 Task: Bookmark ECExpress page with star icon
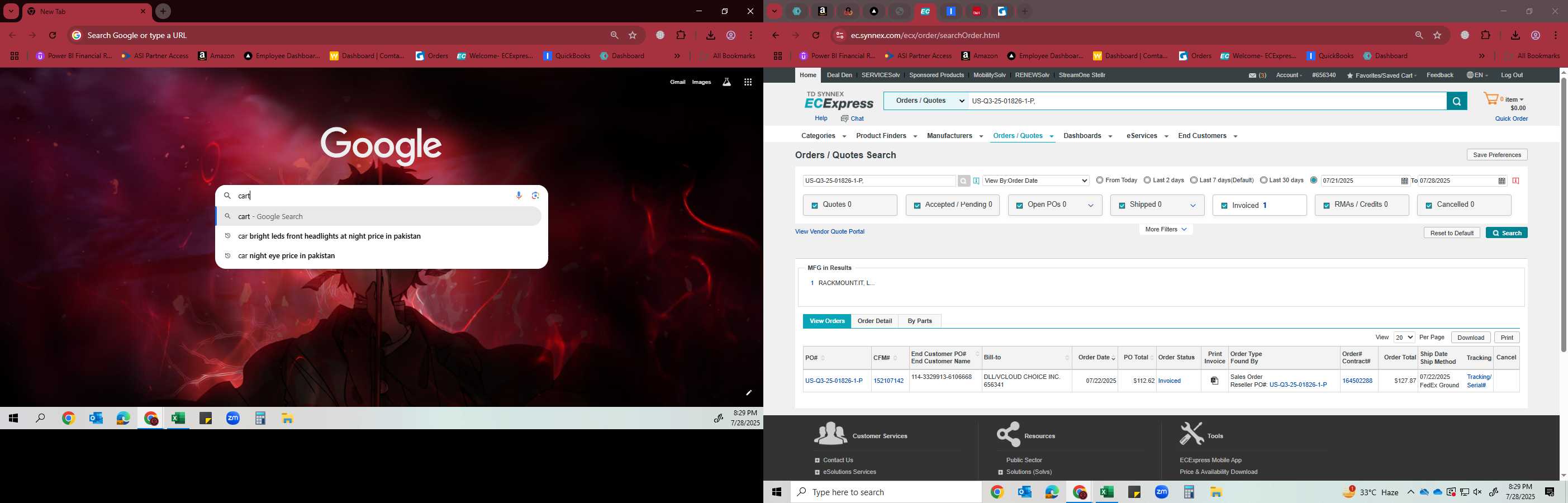pyautogui.click(x=1437, y=35)
